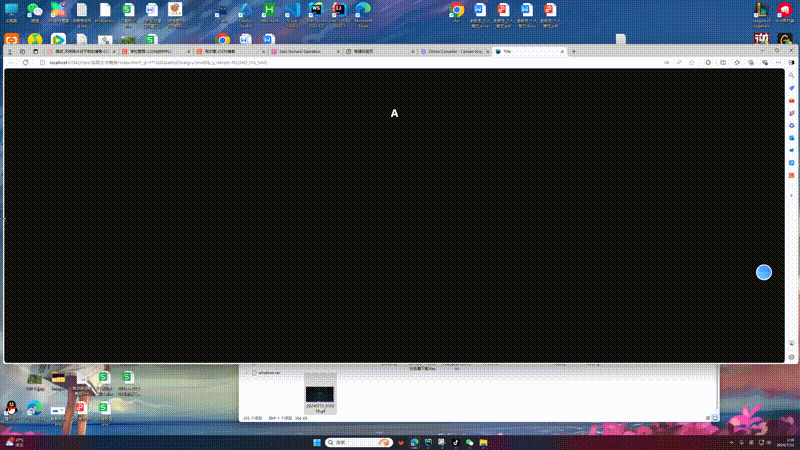Screen dimensions: 800x450
Task: Open This PC desktop icon
Action: tap(11, 12)
